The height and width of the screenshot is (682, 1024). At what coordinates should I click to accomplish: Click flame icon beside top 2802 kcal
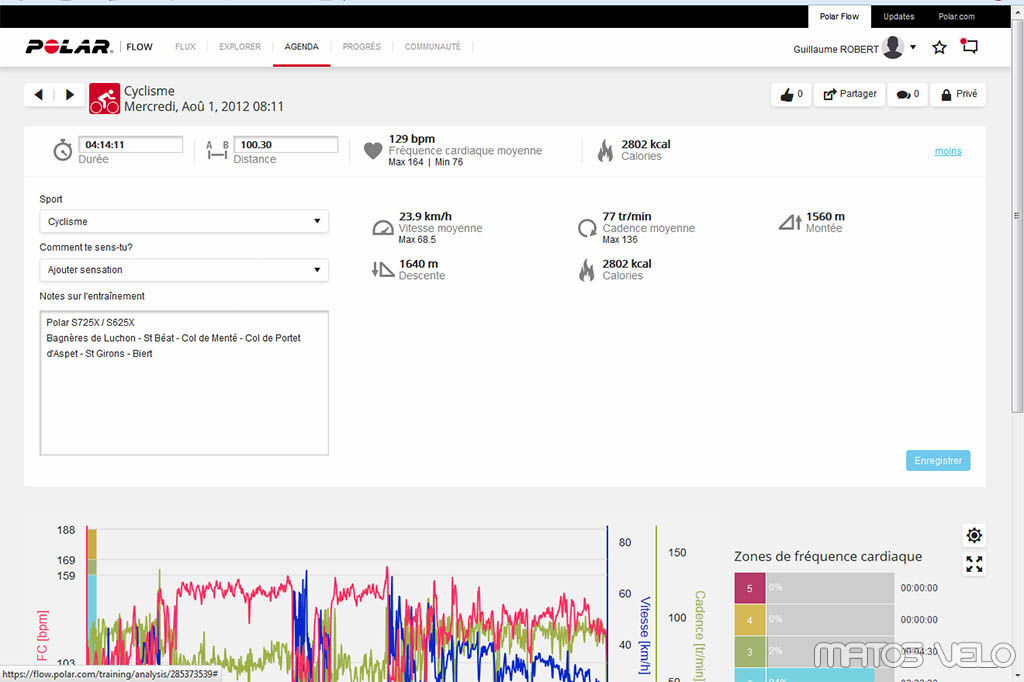tap(605, 150)
